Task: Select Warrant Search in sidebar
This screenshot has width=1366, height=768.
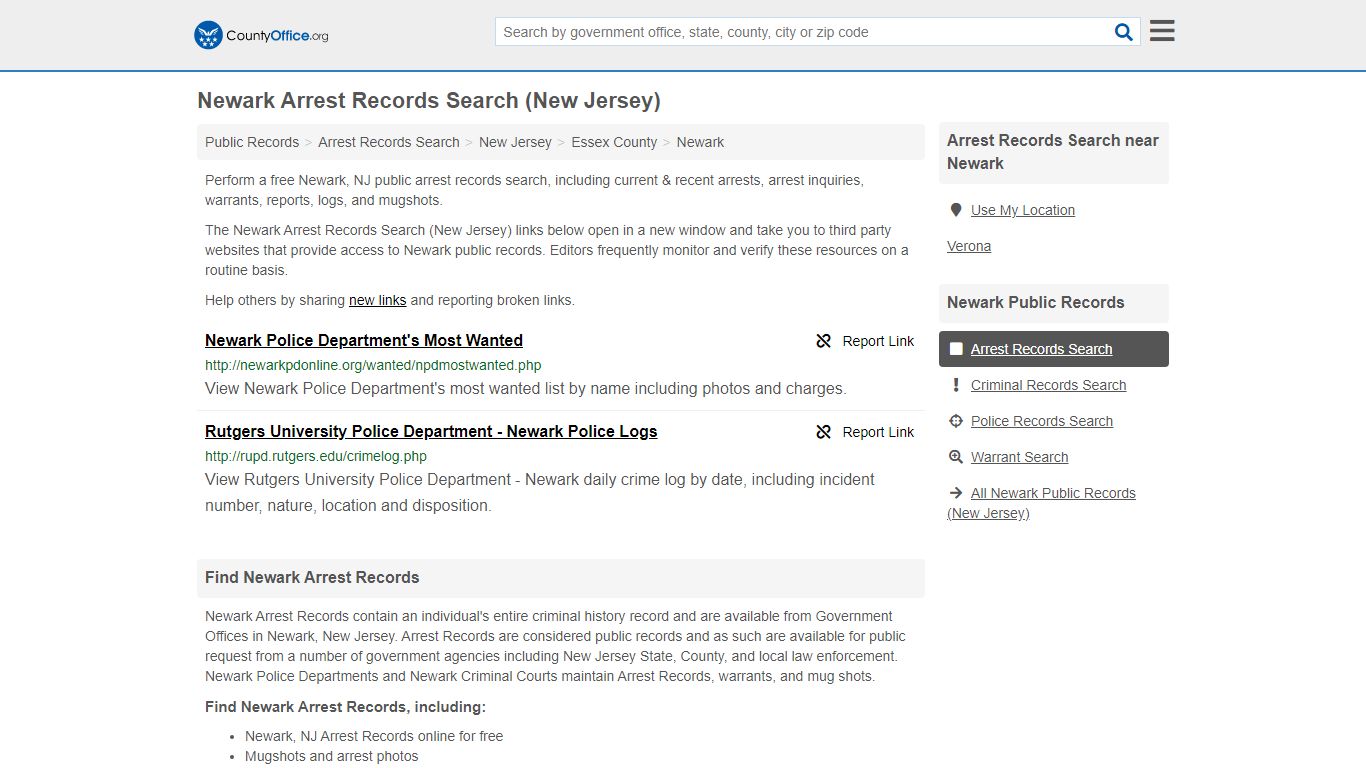Action: tap(1019, 457)
